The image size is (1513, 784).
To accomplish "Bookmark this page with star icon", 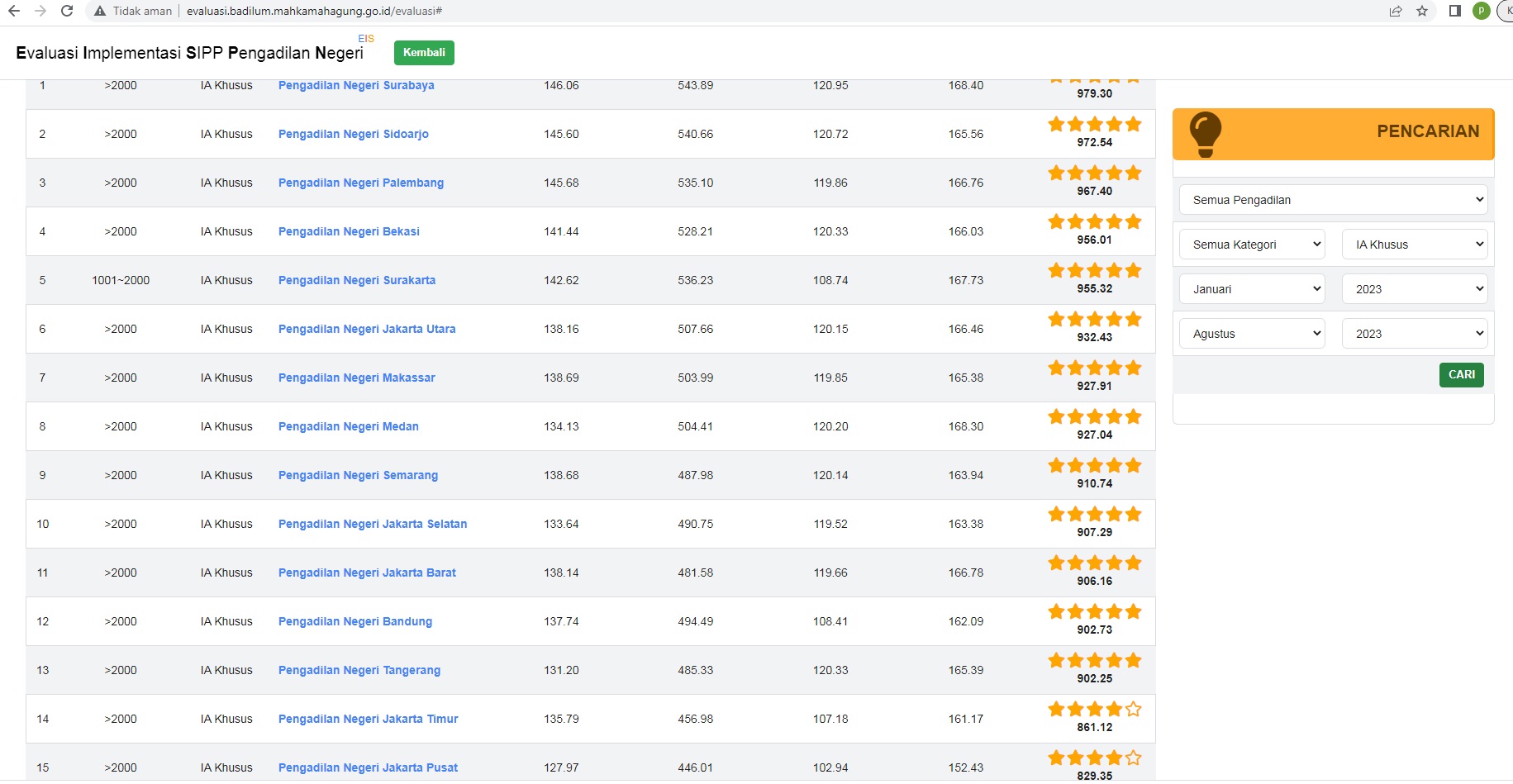I will [1422, 11].
